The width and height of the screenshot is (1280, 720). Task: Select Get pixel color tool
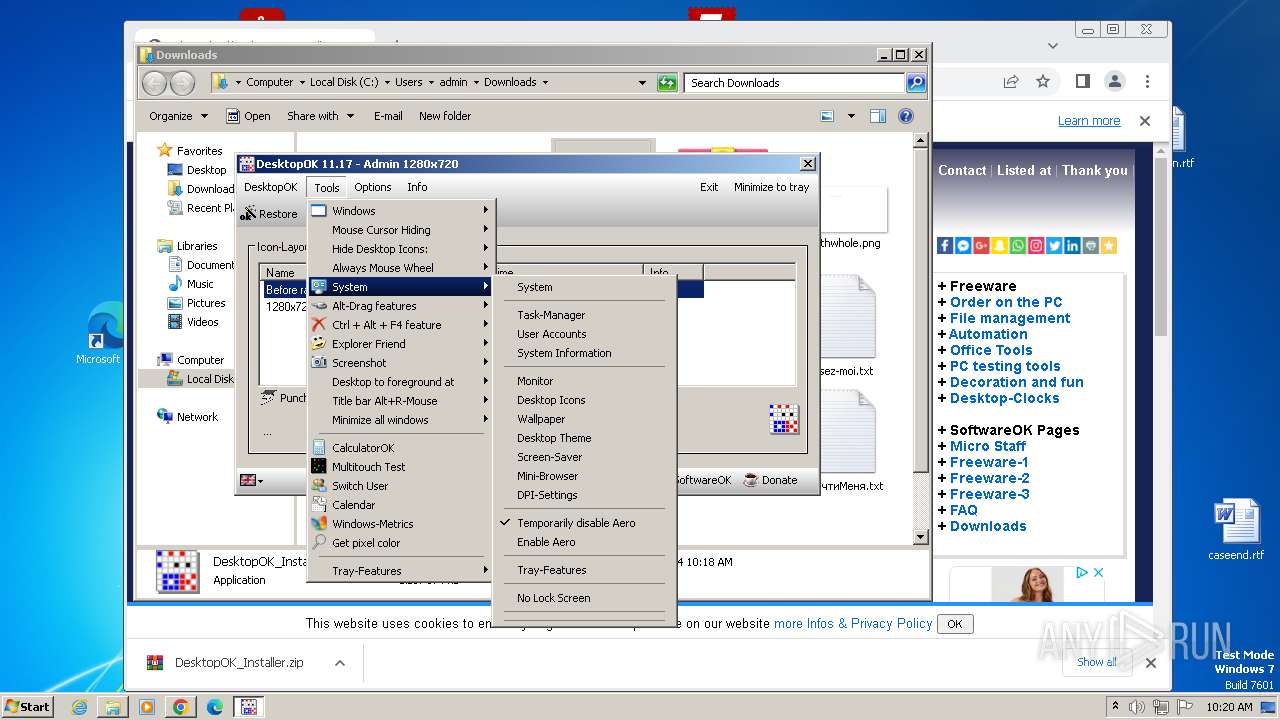click(401, 543)
